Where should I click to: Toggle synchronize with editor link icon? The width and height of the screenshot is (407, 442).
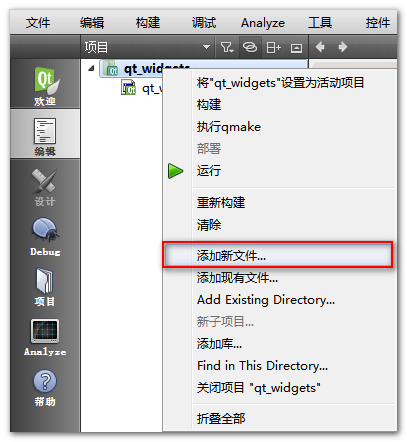click(x=250, y=47)
